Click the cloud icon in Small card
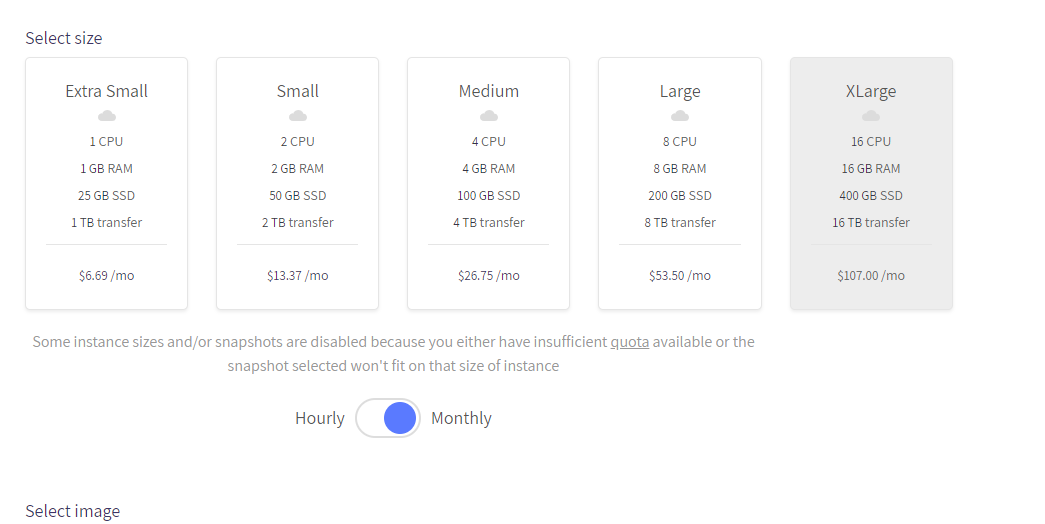This screenshot has height=524, width=1045. click(x=297, y=116)
